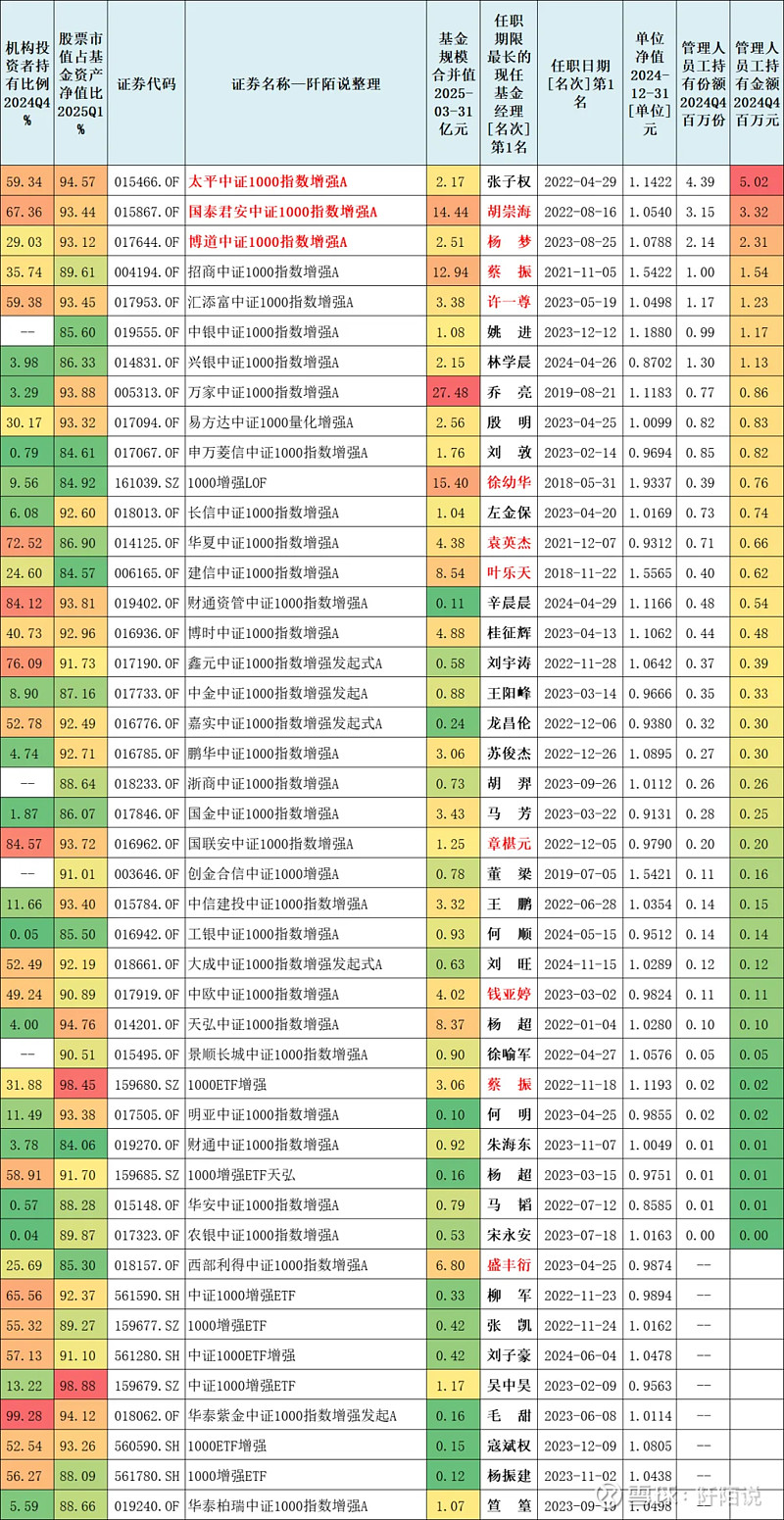Click the 单位净值 column header
This screenshot has width=784, height=1520.
tap(649, 83)
